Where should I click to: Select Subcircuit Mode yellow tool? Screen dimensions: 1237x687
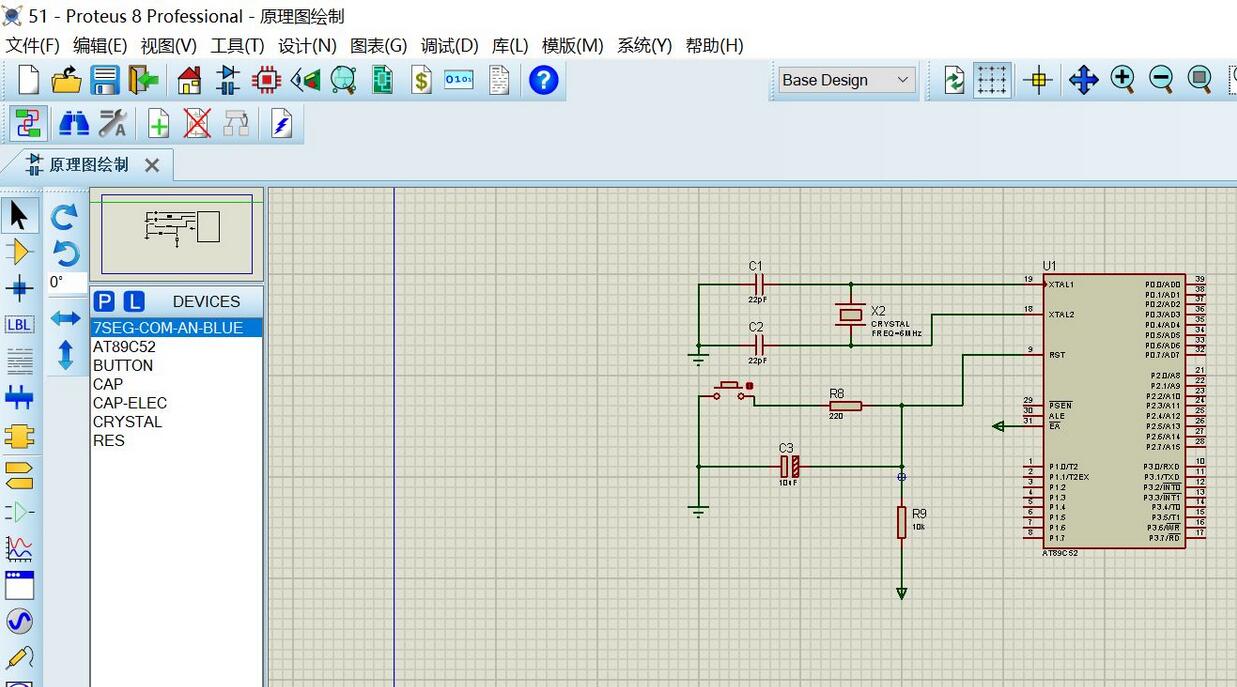point(19,436)
